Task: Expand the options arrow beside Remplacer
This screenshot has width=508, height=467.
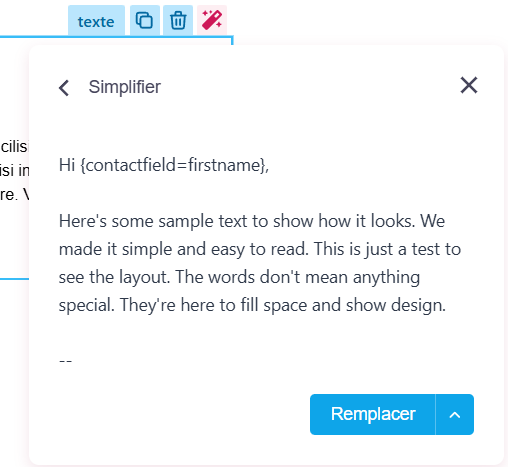Action: coord(455,414)
